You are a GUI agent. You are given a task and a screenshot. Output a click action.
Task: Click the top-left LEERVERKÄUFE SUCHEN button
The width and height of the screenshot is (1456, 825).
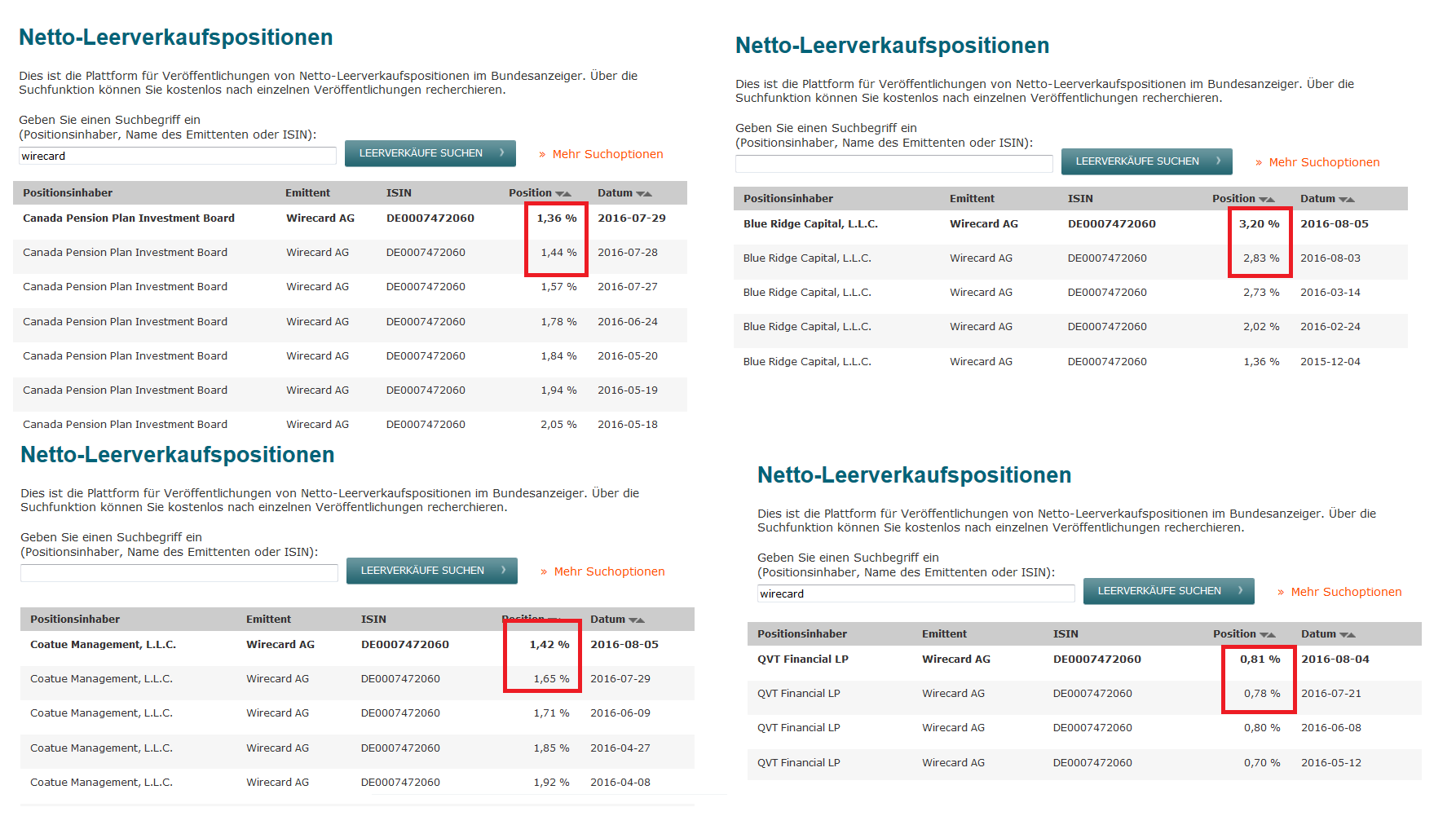coord(430,153)
